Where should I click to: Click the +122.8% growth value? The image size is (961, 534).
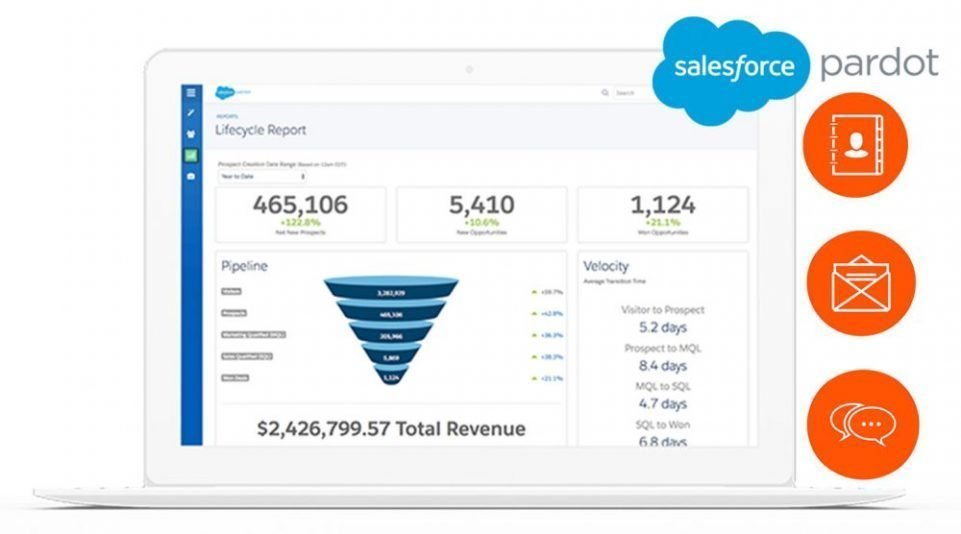300,223
